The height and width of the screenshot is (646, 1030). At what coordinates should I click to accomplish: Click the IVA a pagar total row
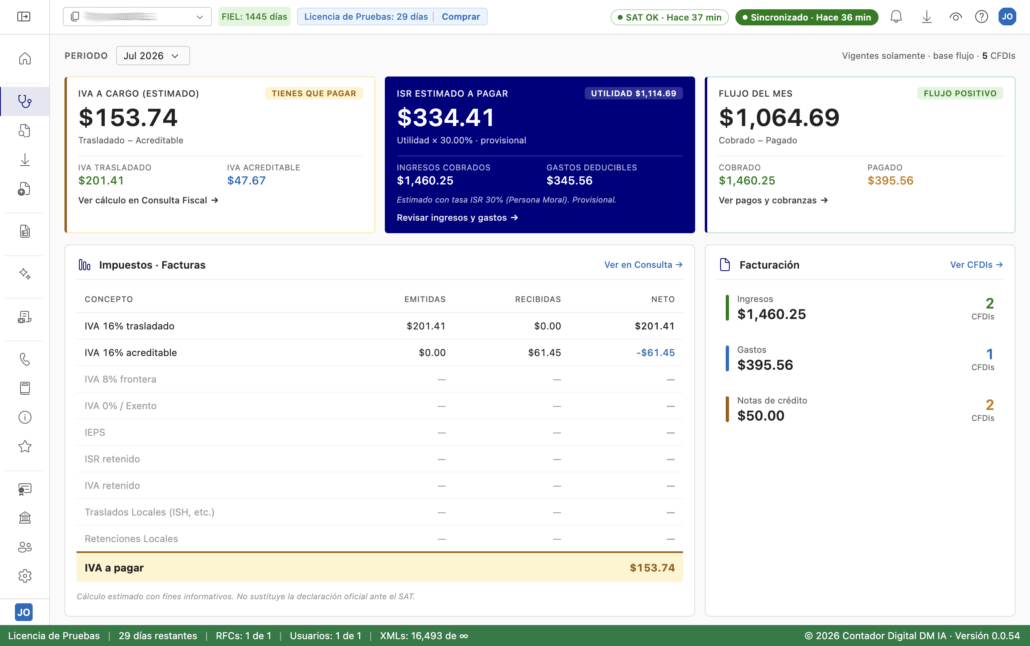(380, 568)
